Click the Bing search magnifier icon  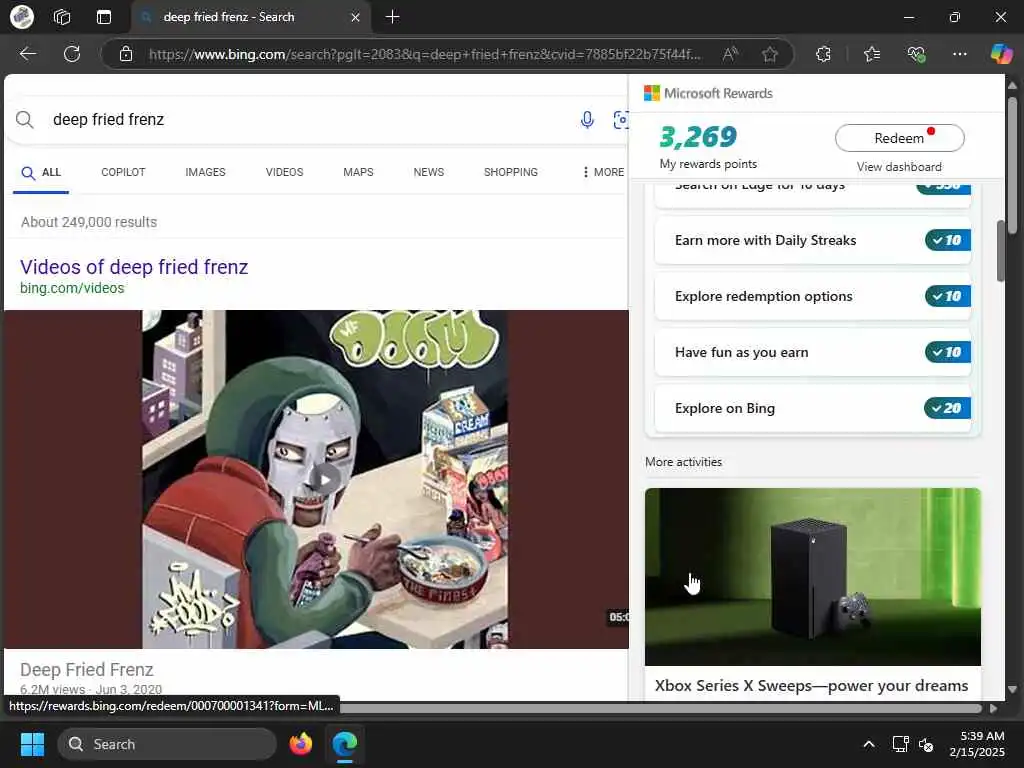(25, 120)
